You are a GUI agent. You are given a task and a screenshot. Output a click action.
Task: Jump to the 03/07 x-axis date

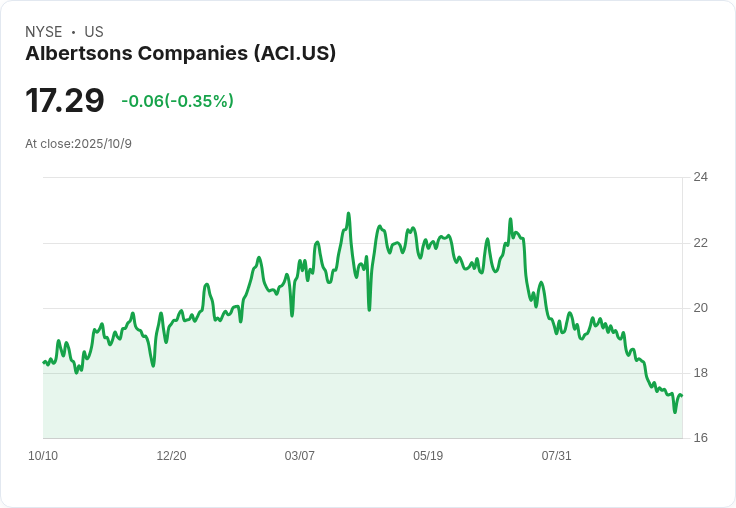pyautogui.click(x=300, y=456)
